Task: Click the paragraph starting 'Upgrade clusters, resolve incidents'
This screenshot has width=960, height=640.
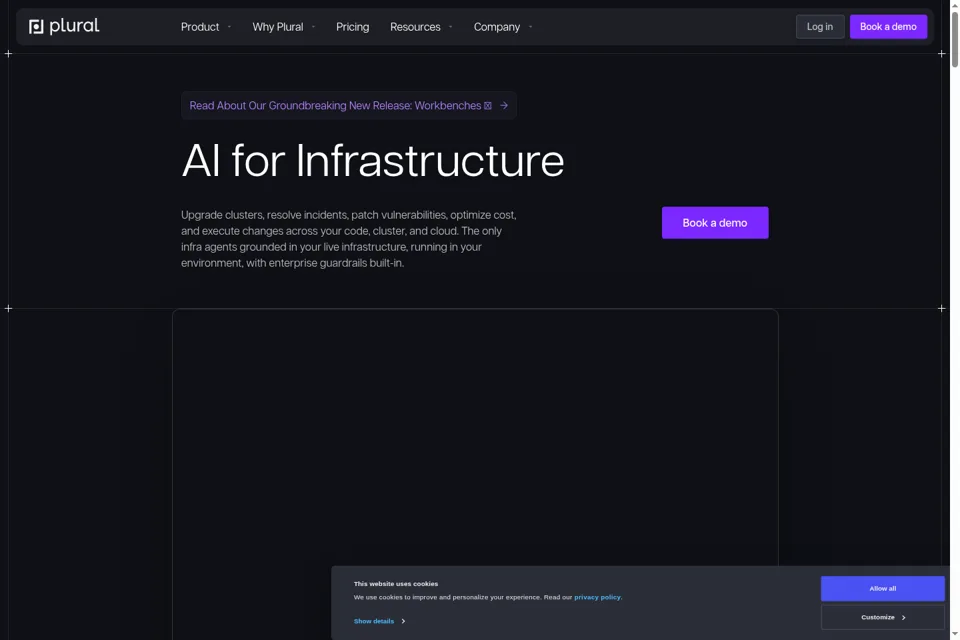Action: 349,239
